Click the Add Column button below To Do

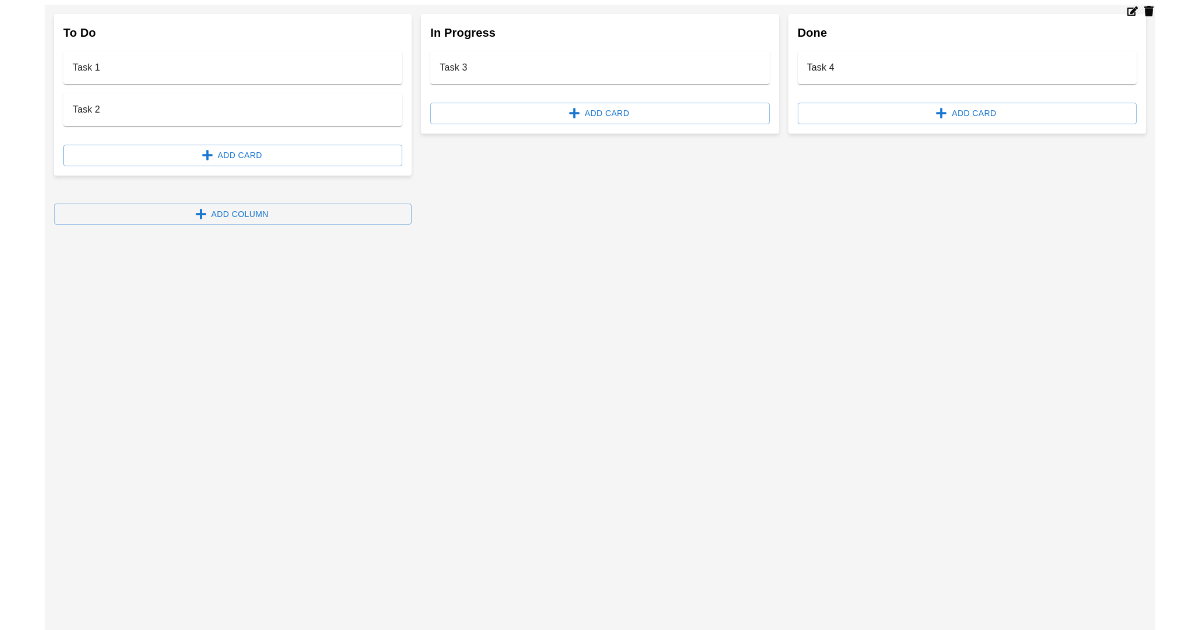pyautogui.click(x=232, y=213)
